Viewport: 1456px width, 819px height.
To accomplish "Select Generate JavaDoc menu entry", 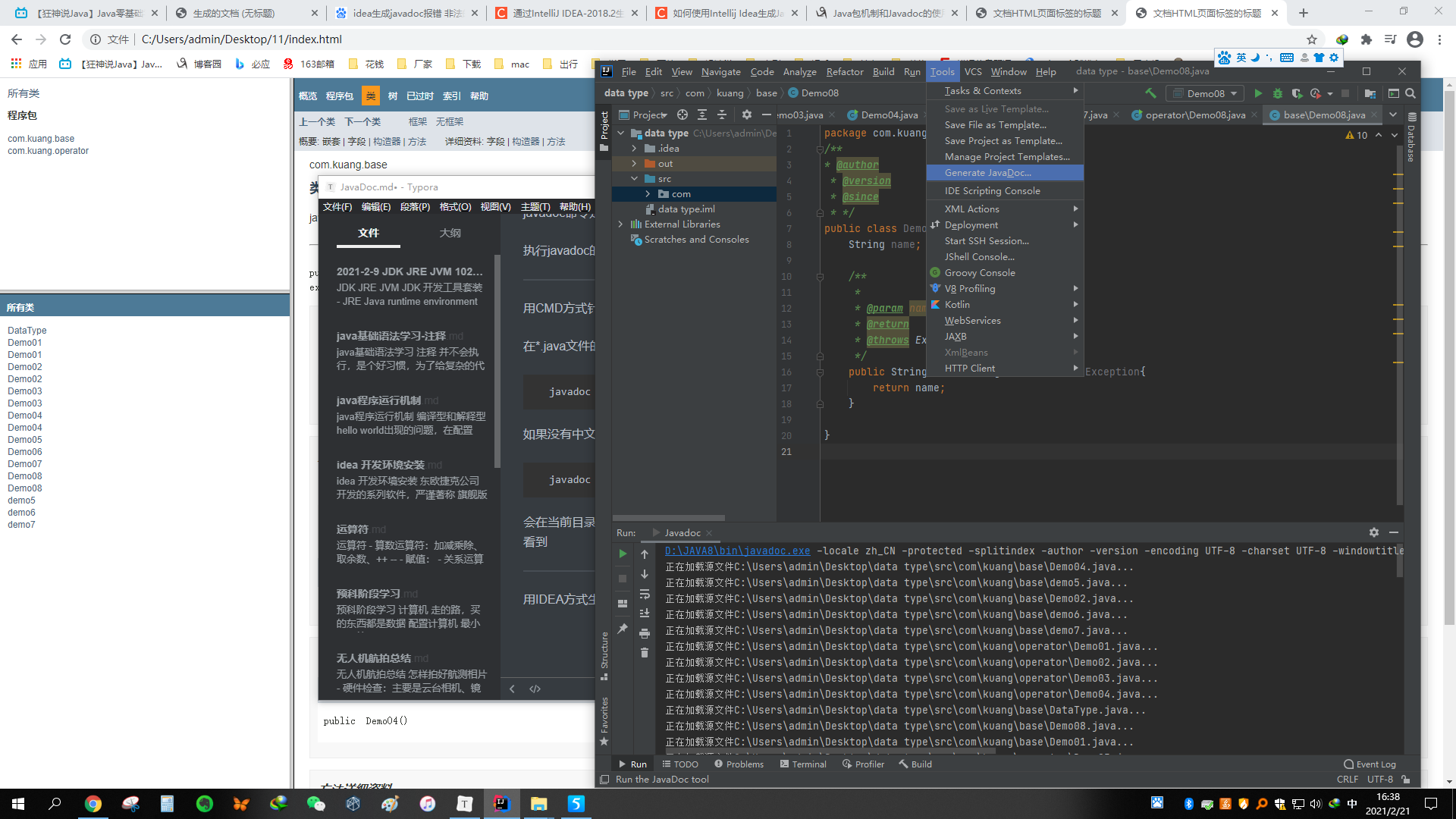I will point(987,173).
